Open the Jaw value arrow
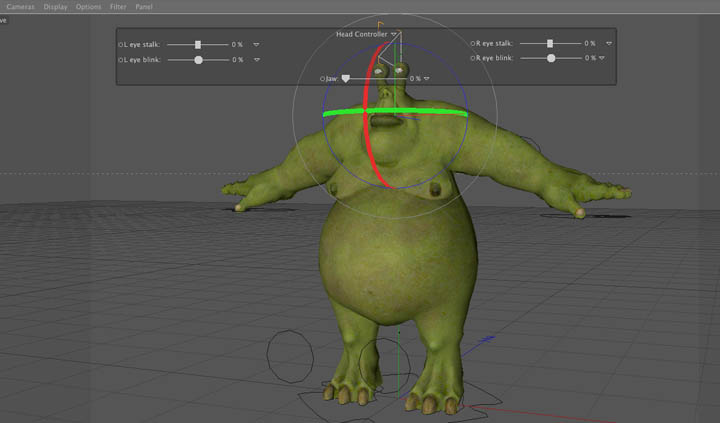This screenshot has height=423, width=720. 427,79
